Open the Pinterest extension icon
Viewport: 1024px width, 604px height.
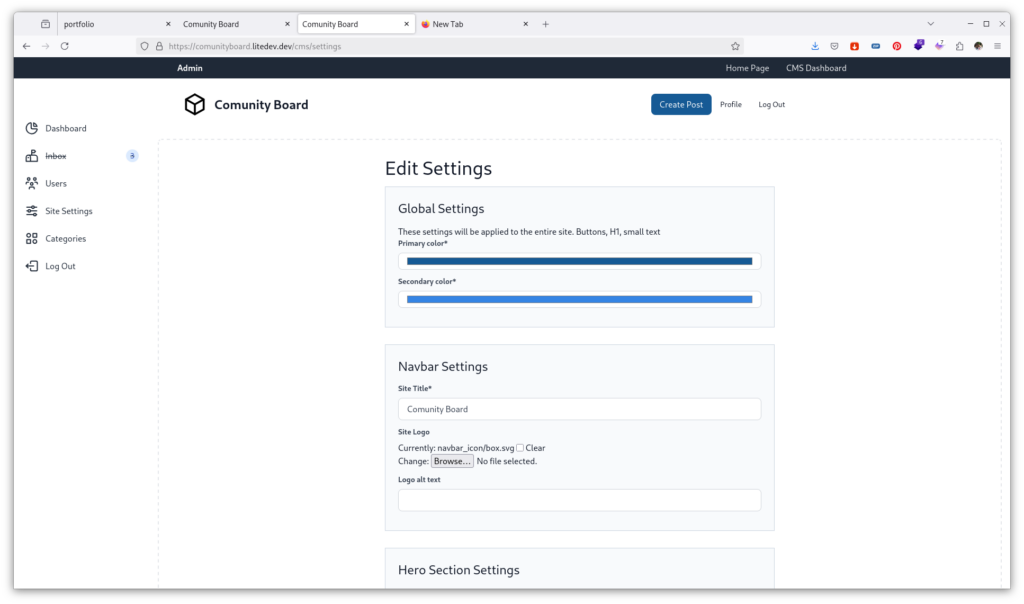pyautogui.click(x=896, y=46)
